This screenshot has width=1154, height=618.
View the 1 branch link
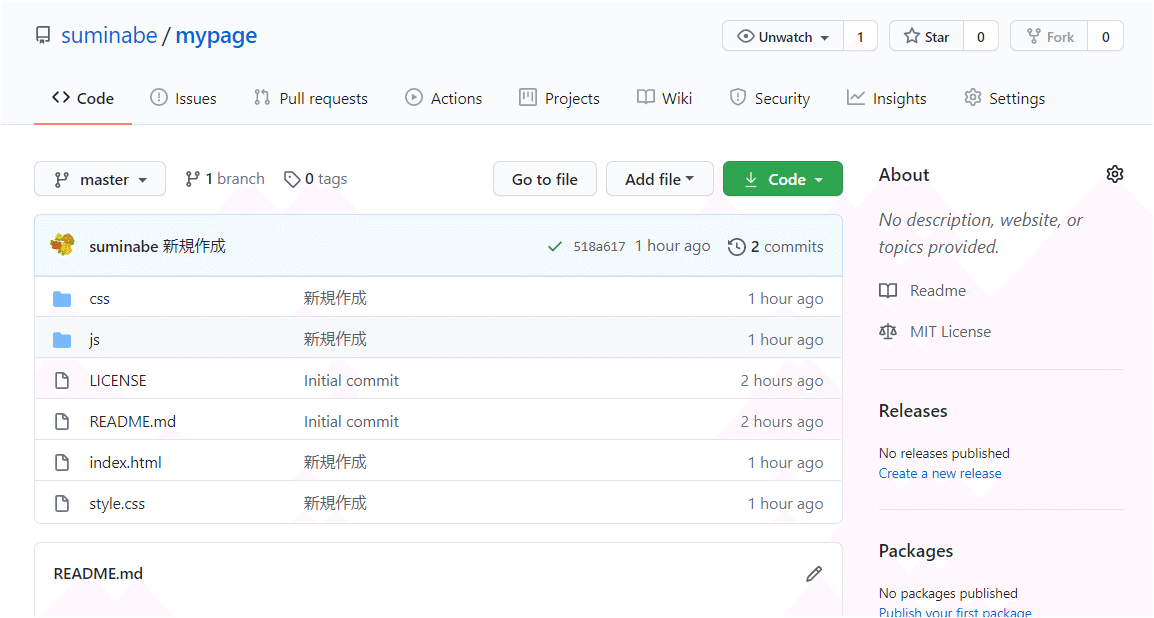tap(224, 179)
